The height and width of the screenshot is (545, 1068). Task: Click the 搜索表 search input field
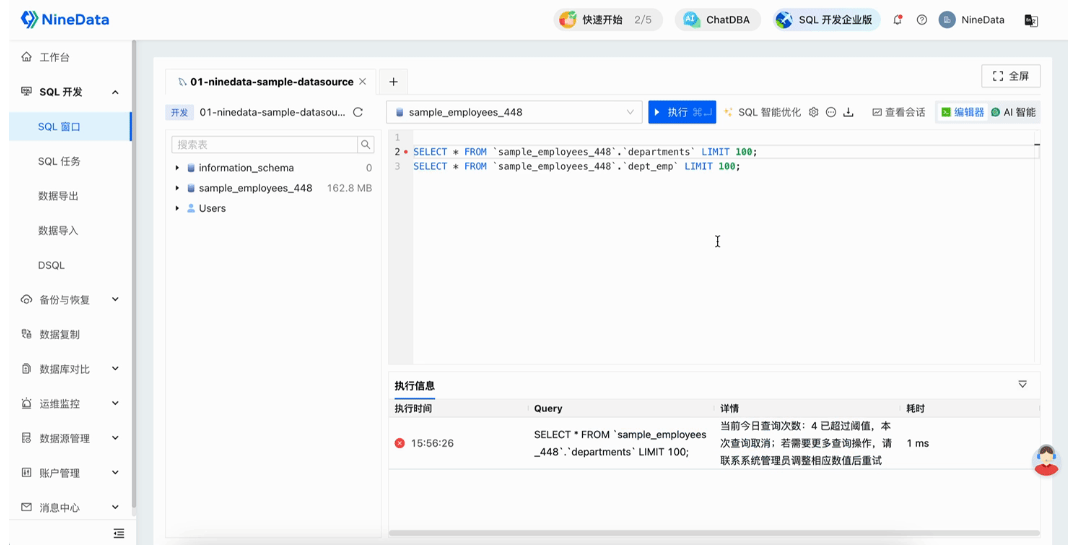265,145
